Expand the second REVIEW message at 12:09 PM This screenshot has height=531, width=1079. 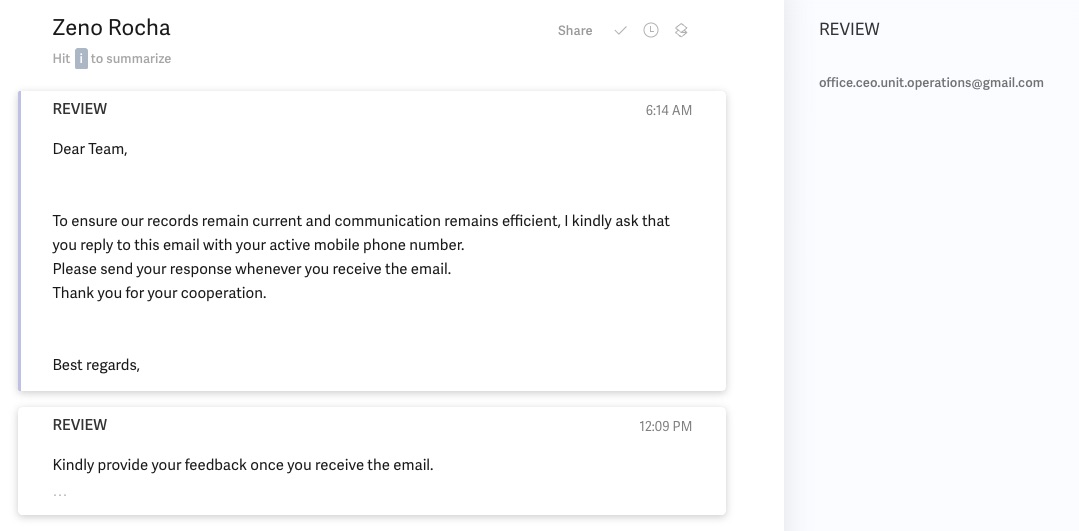pos(80,425)
